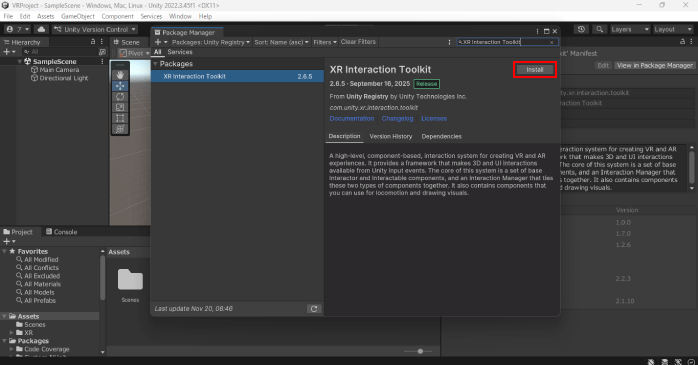This screenshot has width=698, height=365.
Task: Select the Scale tool in Scene toolbar
Action: pyautogui.click(x=120, y=107)
